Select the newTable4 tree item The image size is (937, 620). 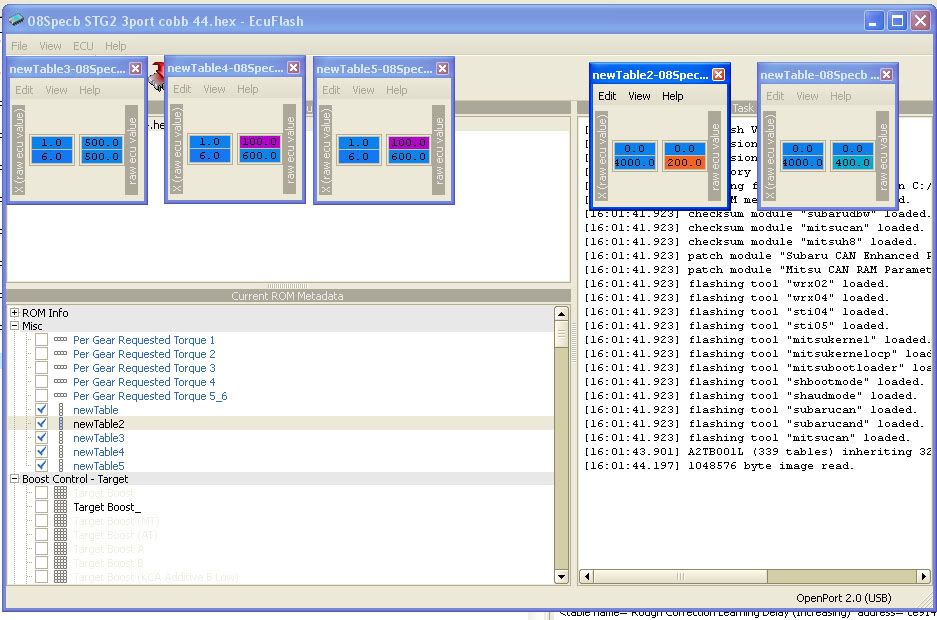99,452
